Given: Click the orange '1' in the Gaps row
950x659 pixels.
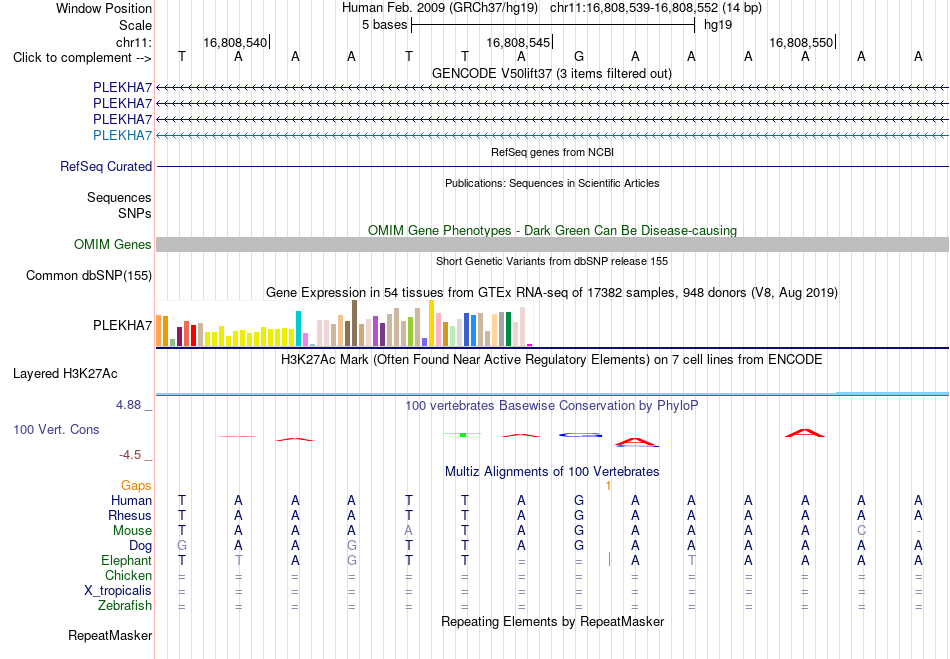Looking at the screenshot, I should [x=608, y=486].
